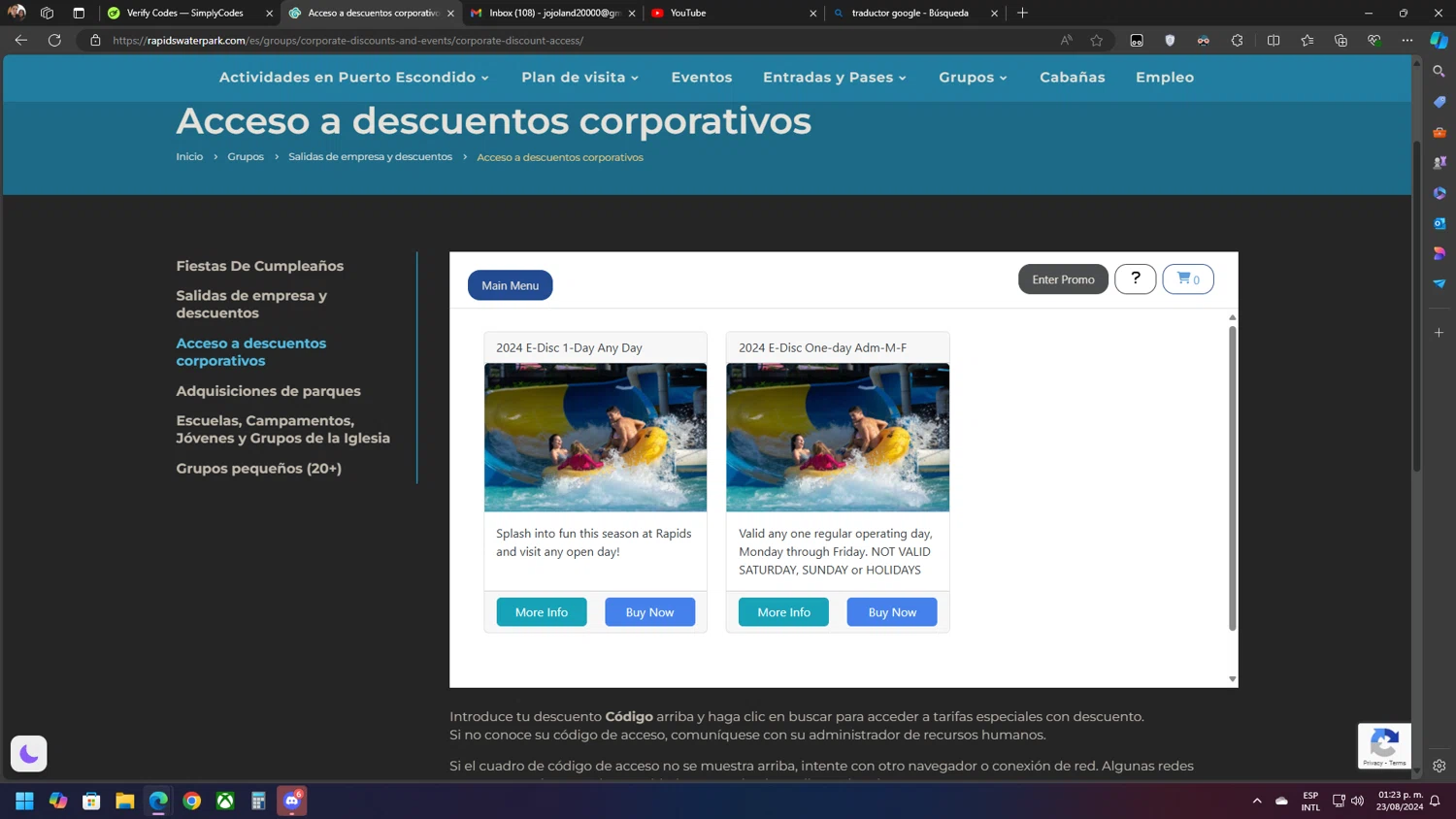Click Enter Promo button
1456x819 pixels.
(x=1063, y=279)
